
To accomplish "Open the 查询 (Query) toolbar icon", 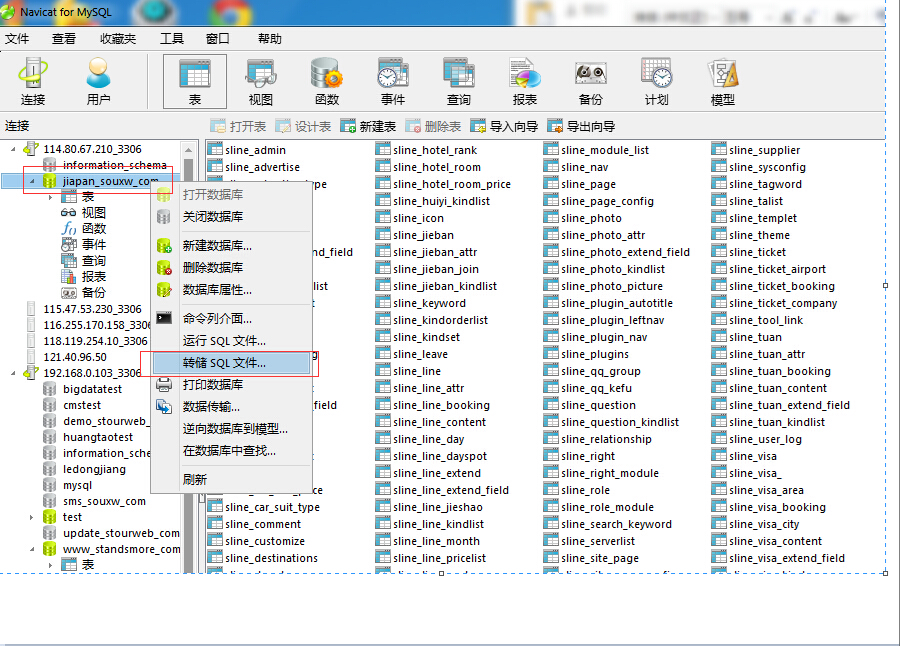I will pos(459,81).
